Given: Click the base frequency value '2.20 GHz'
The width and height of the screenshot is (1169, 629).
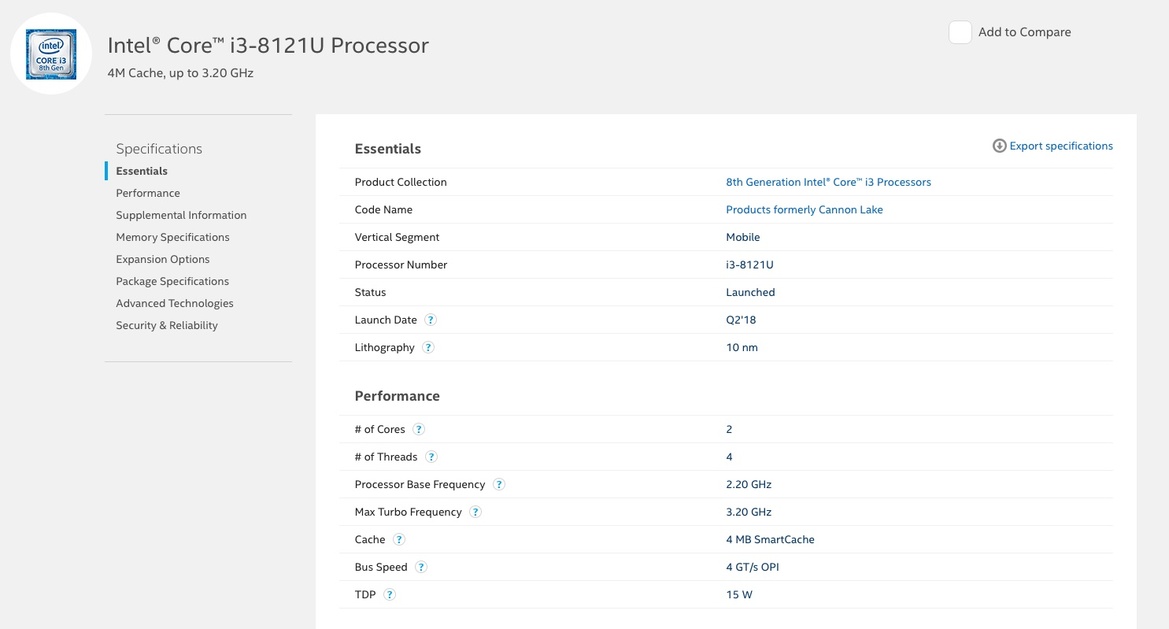Looking at the screenshot, I should (x=749, y=484).
